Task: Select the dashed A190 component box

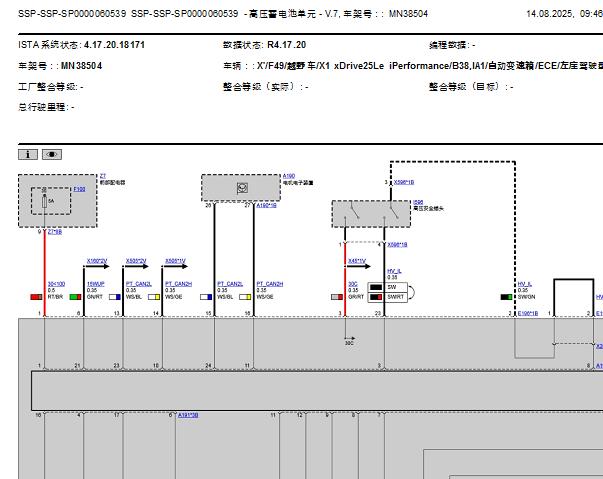Action: [241, 188]
